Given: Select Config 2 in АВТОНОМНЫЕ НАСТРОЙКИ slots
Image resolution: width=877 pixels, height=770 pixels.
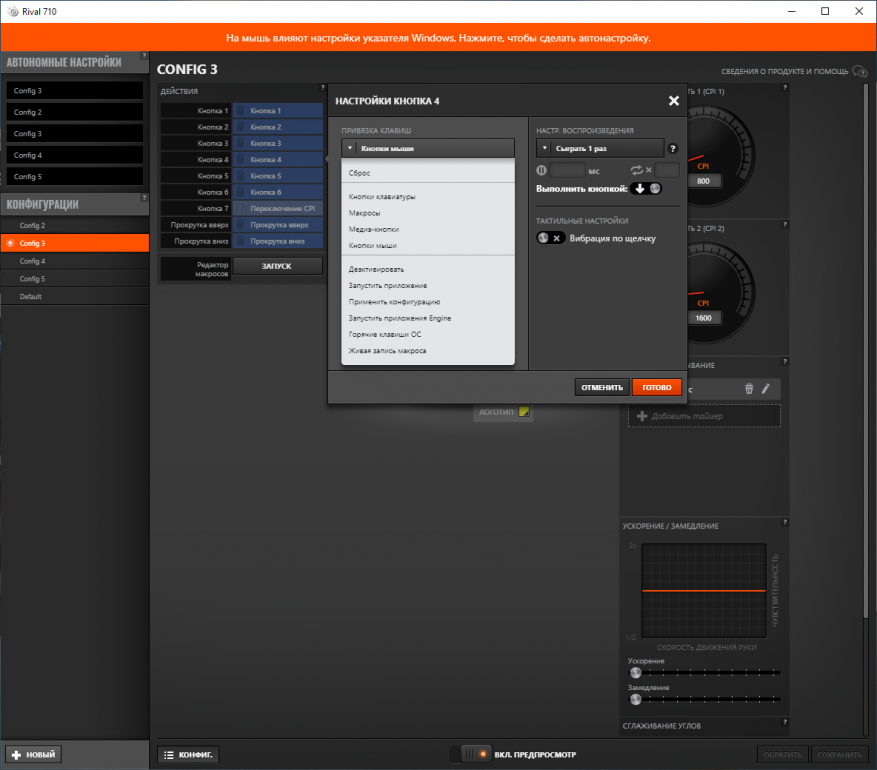Looking at the screenshot, I should pos(75,112).
